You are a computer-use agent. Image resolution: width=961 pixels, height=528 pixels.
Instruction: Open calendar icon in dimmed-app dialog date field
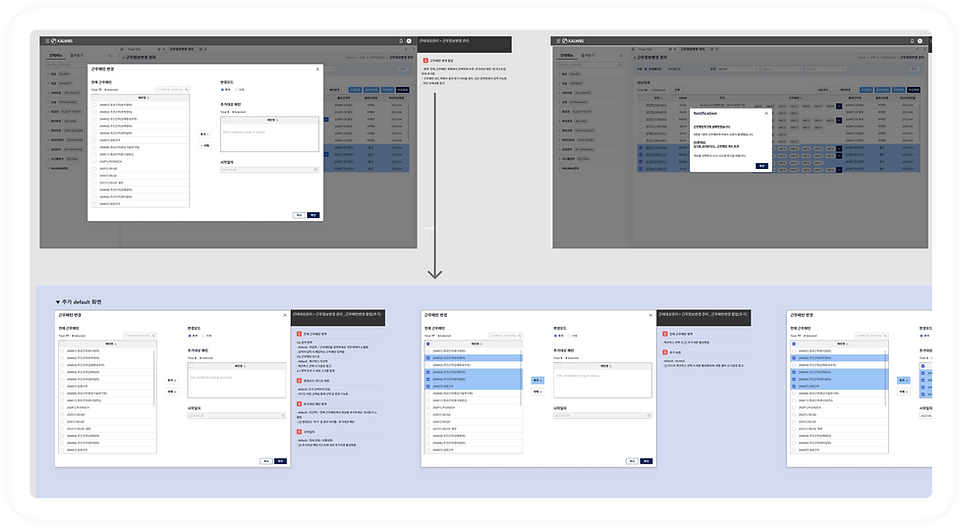tap(316, 170)
